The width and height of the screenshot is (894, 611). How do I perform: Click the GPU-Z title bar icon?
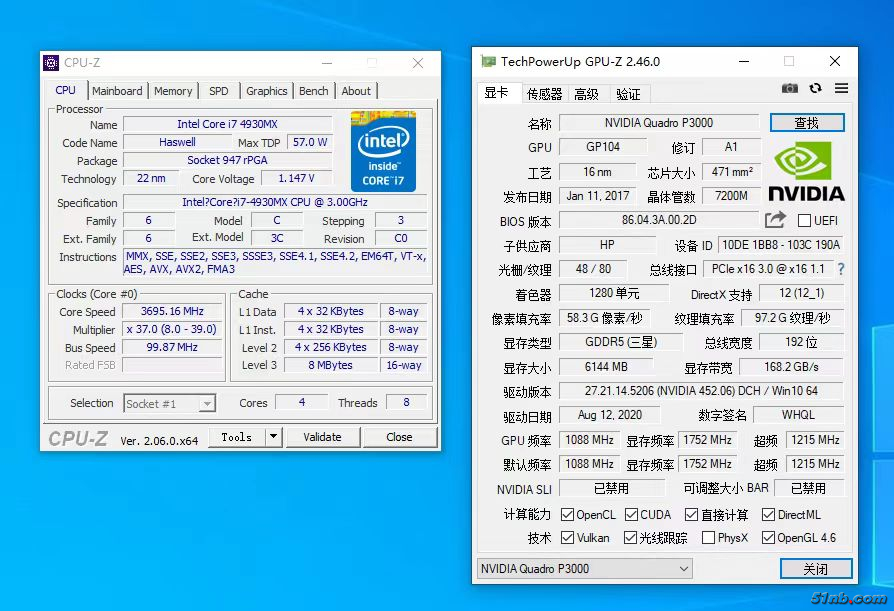coord(488,61)
